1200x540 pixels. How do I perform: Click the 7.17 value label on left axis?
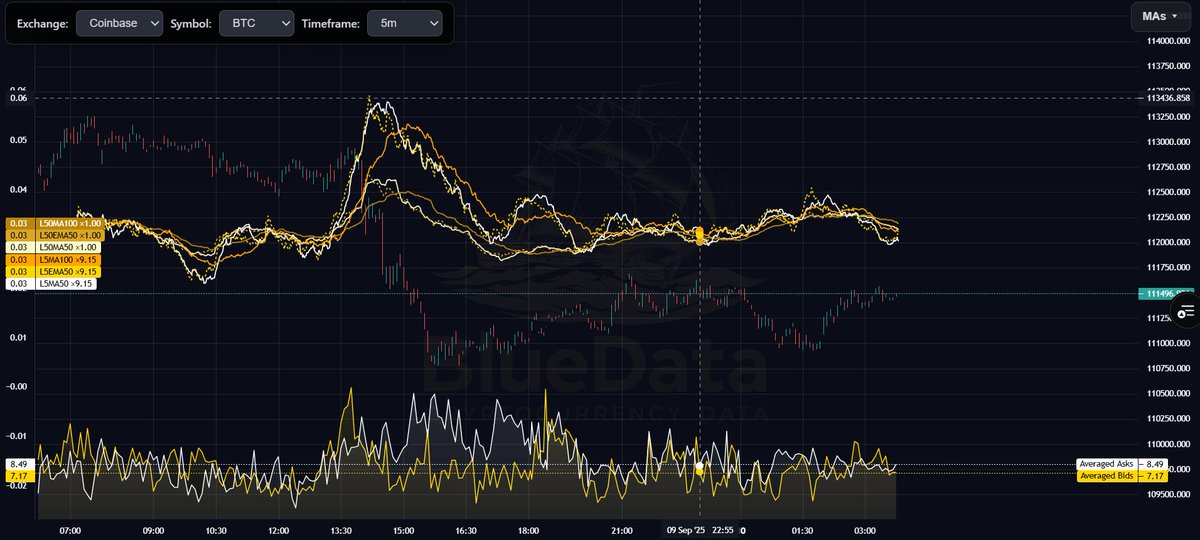(19, 476)
